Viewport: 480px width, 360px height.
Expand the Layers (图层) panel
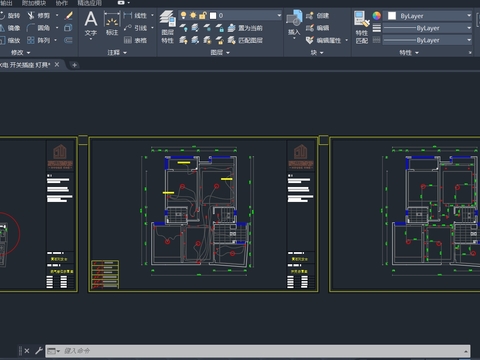pyautogui.click(x=220, y=52)
